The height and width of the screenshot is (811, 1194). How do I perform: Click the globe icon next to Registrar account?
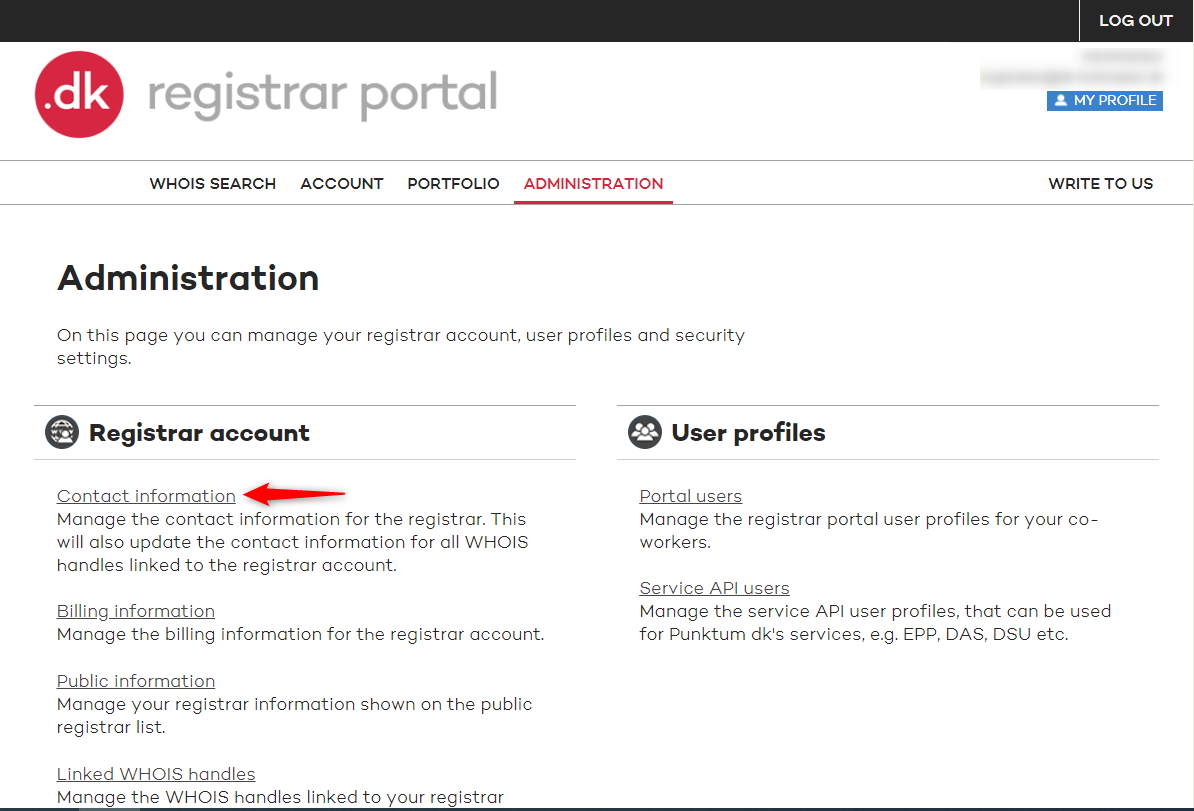point(61,432)
